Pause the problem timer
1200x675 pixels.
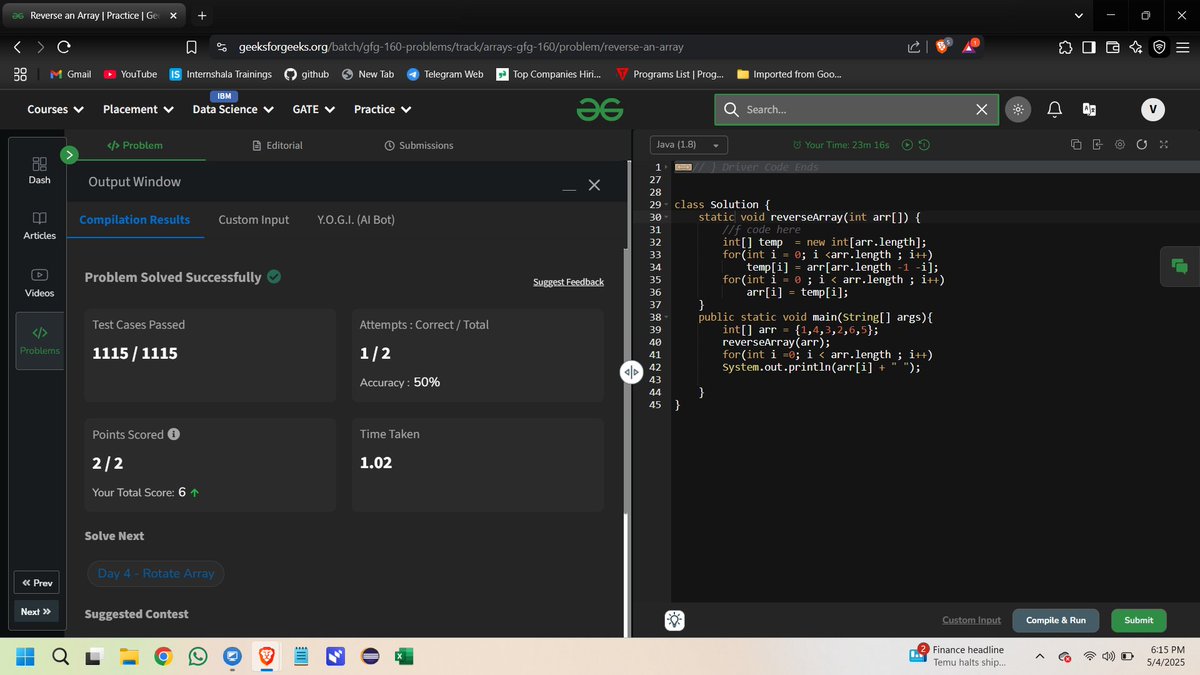[x=907, y=145]
